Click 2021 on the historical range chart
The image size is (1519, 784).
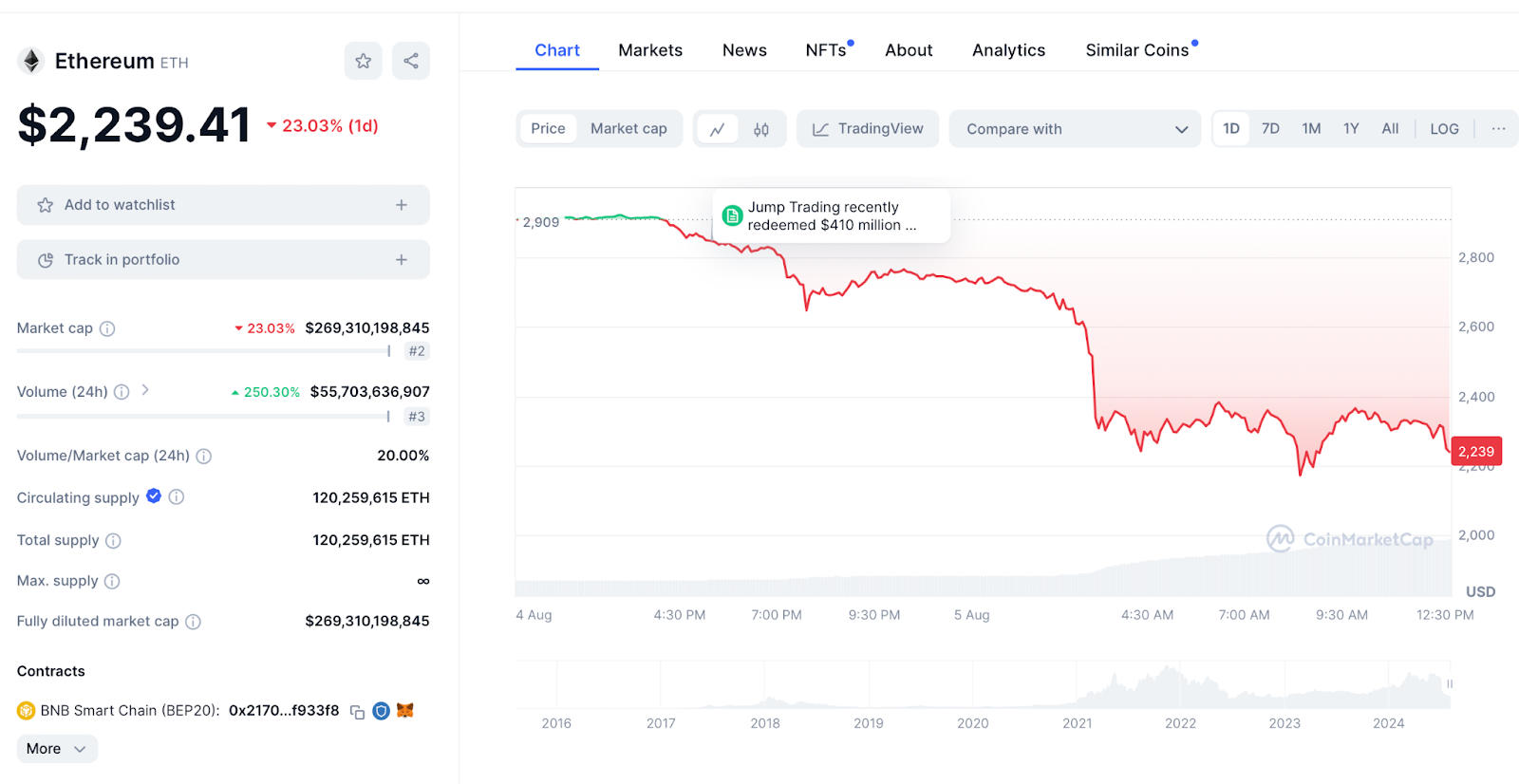coord(1077,723)
